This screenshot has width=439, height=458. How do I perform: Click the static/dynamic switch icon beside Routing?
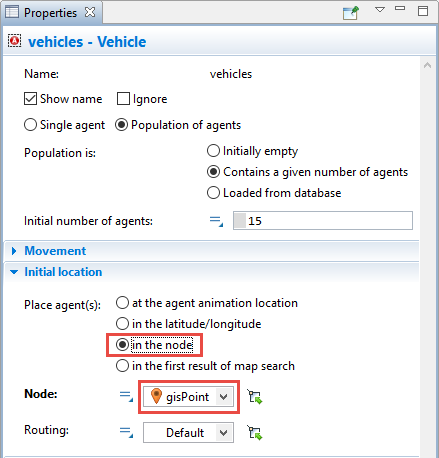click(x=126, y=432)
